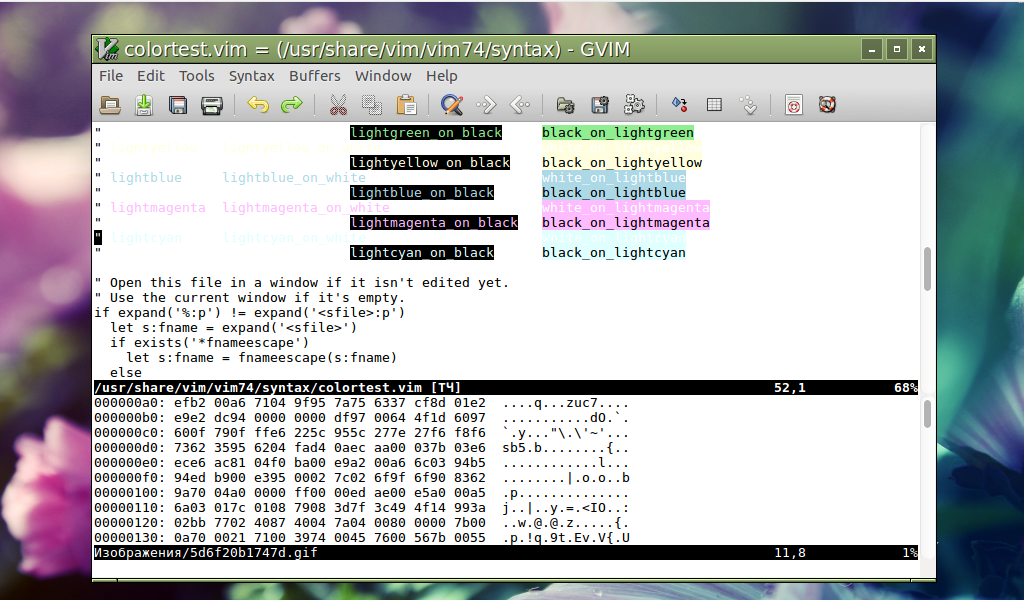Jump to tag using down-arrow icon
Viewport: 1024px width, 600px height.
pos(749,105)
